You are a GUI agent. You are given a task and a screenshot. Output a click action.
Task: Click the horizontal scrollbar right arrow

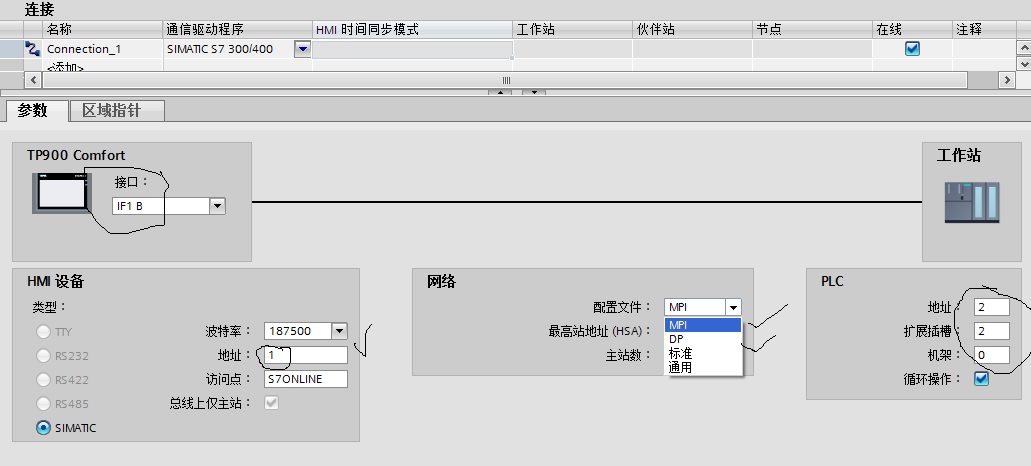1007,80
